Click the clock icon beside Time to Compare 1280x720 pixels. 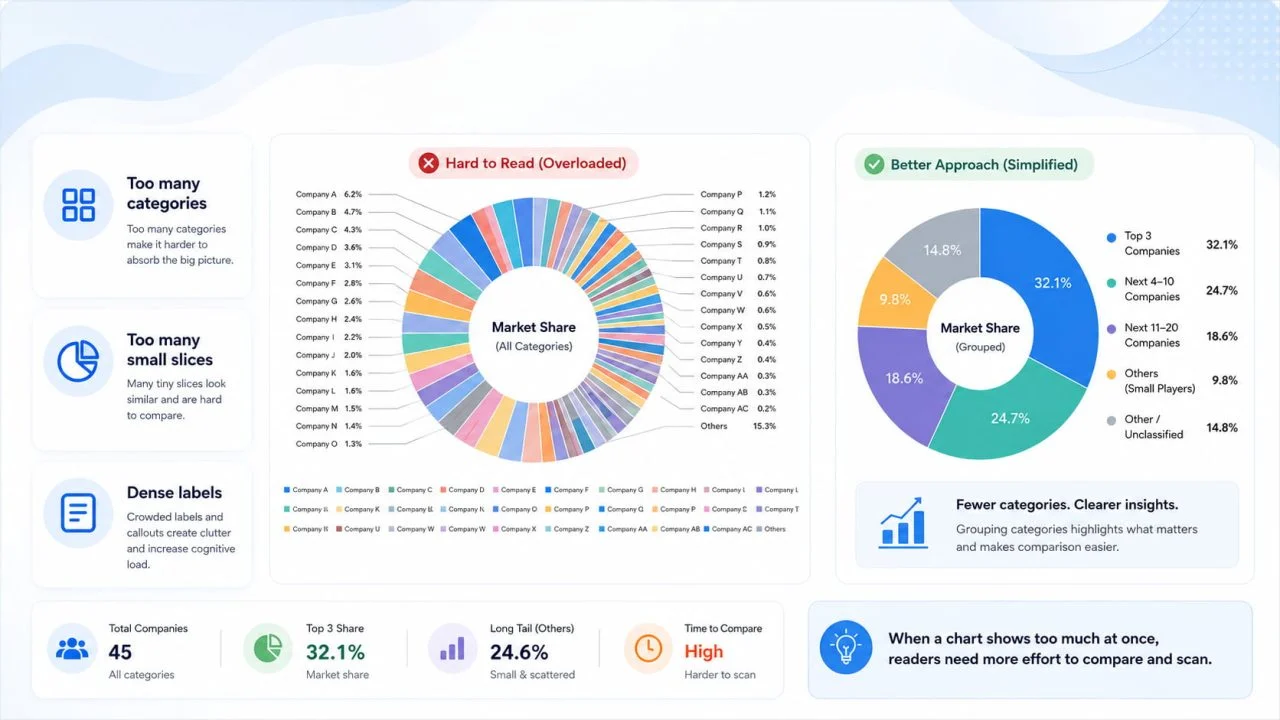point(648,649)
